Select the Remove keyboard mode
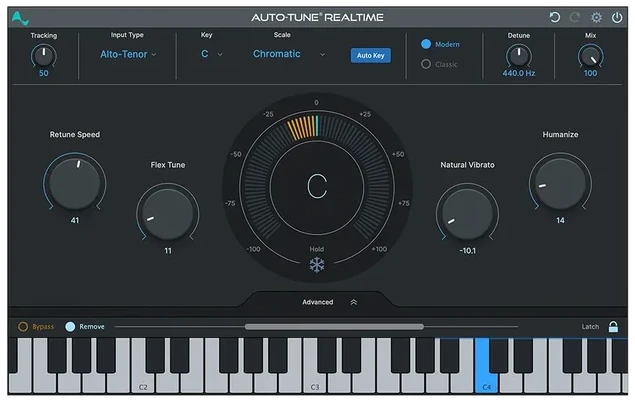The height and width of the screenshot is (402, 635). coord(70,326)
